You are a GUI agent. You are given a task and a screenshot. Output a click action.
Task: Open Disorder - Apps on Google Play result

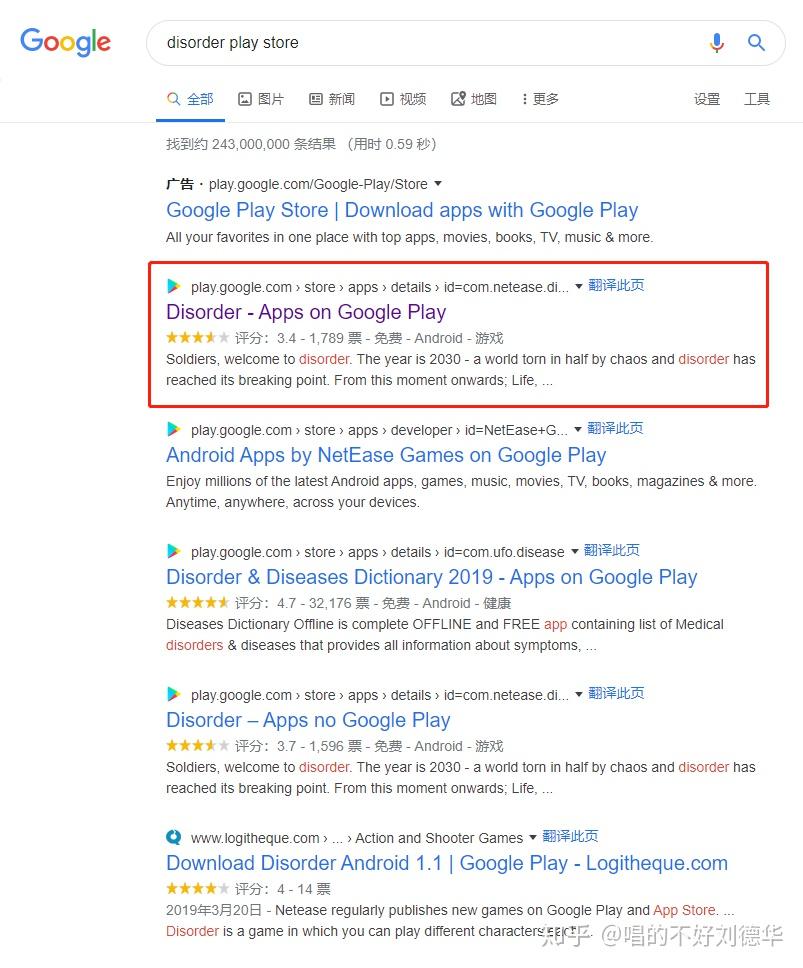point(306,312)
